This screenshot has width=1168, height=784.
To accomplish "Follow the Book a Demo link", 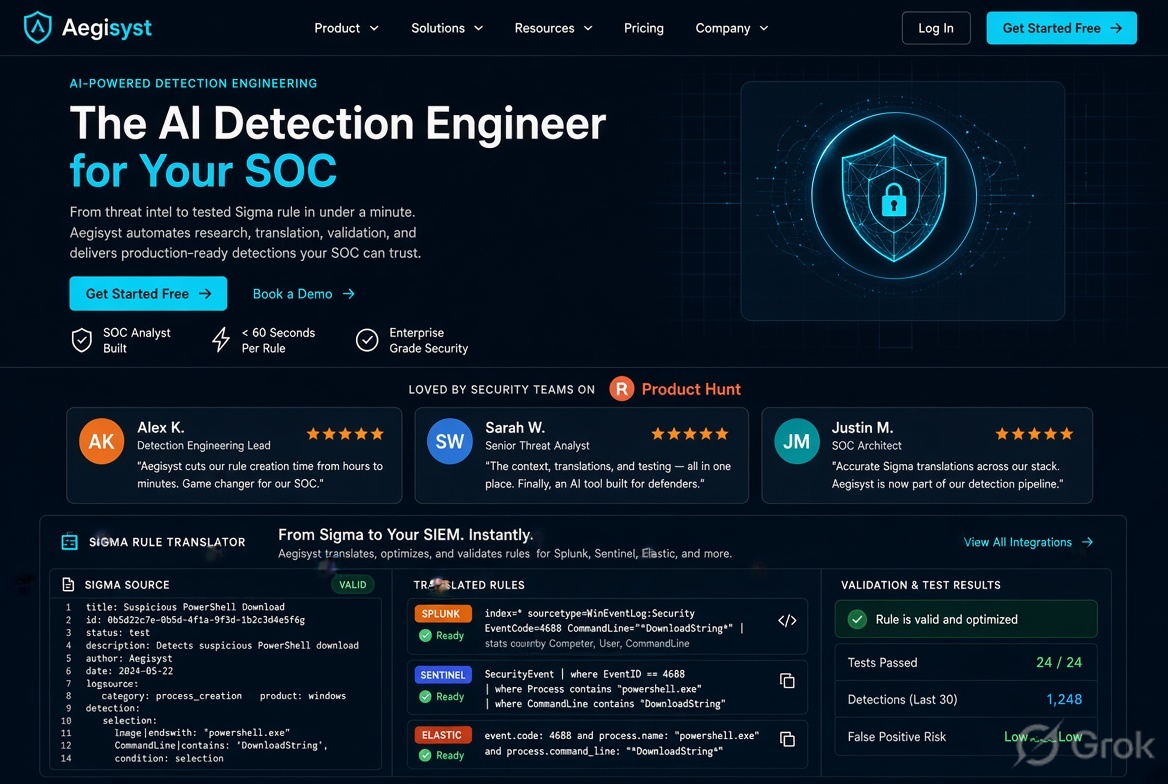I will point(303,294).
